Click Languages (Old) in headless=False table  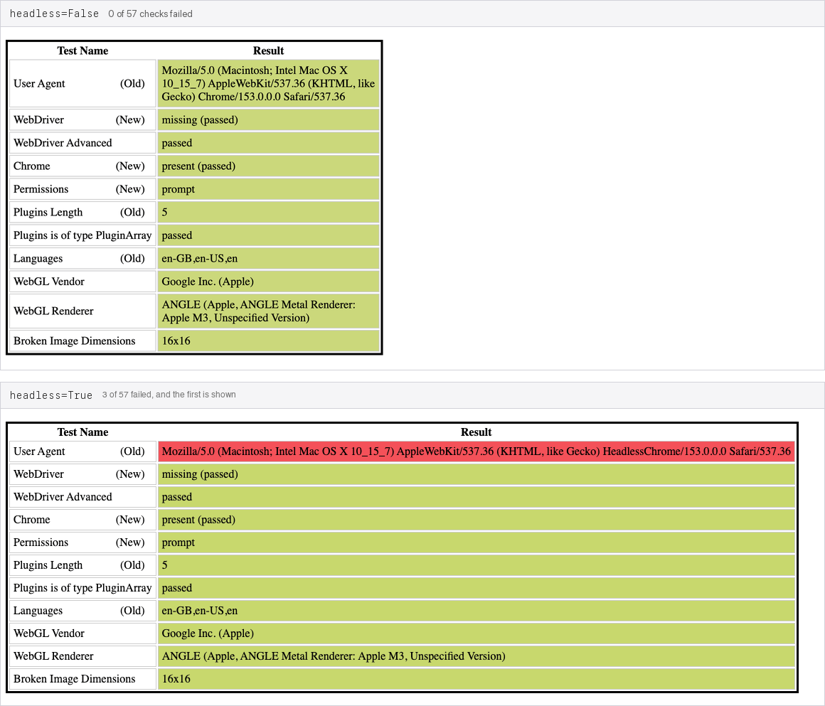[83, 259]
